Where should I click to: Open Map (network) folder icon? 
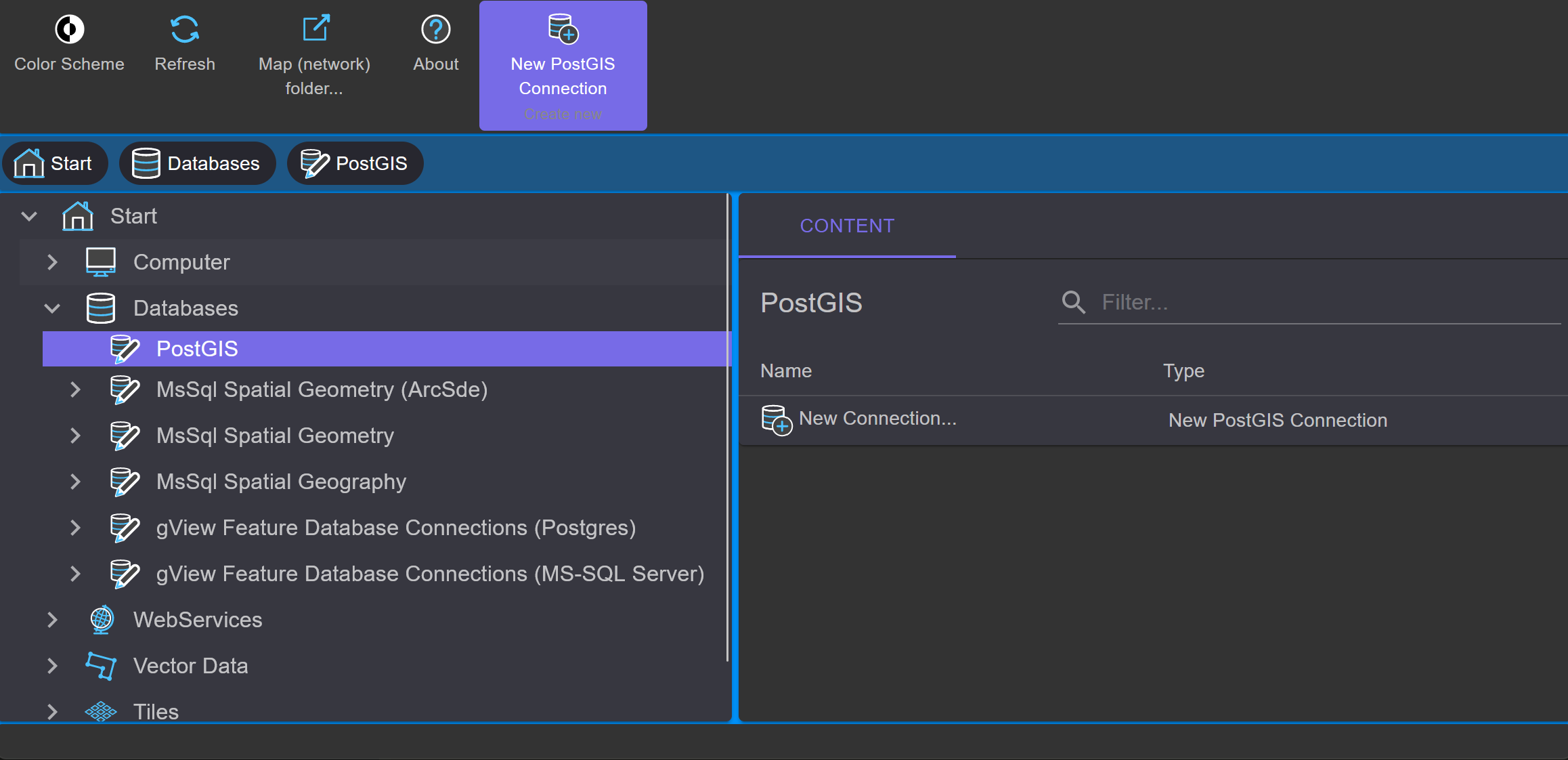click(315, 29)
